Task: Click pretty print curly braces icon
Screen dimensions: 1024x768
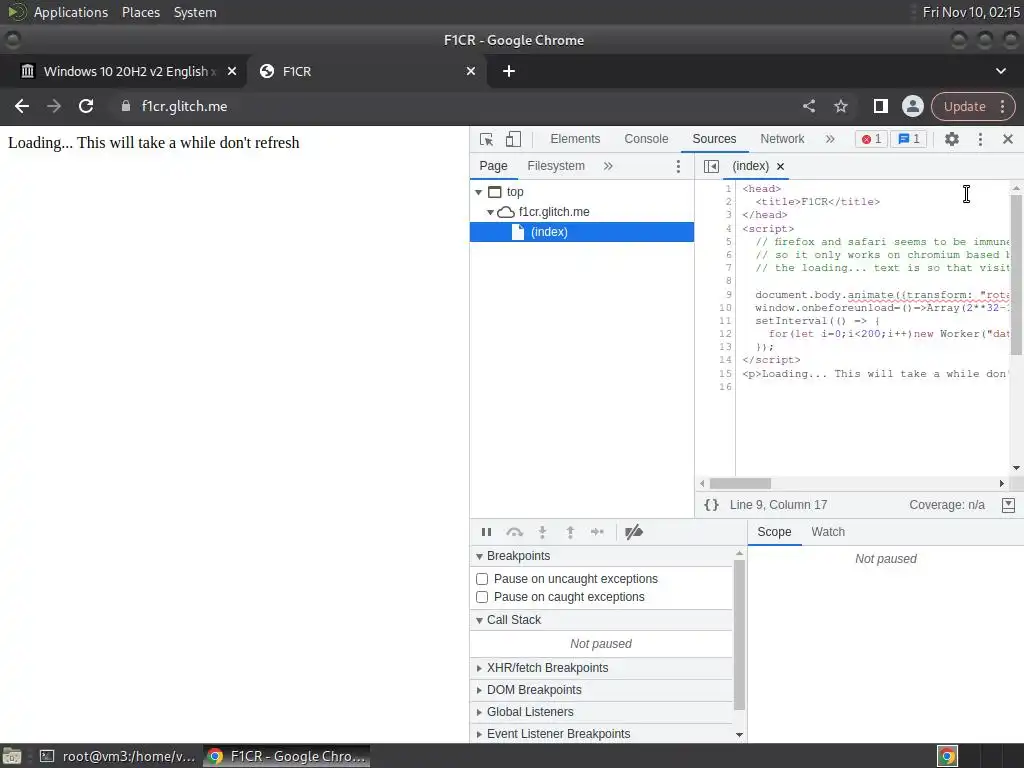Action: click(x=711, y=505)
